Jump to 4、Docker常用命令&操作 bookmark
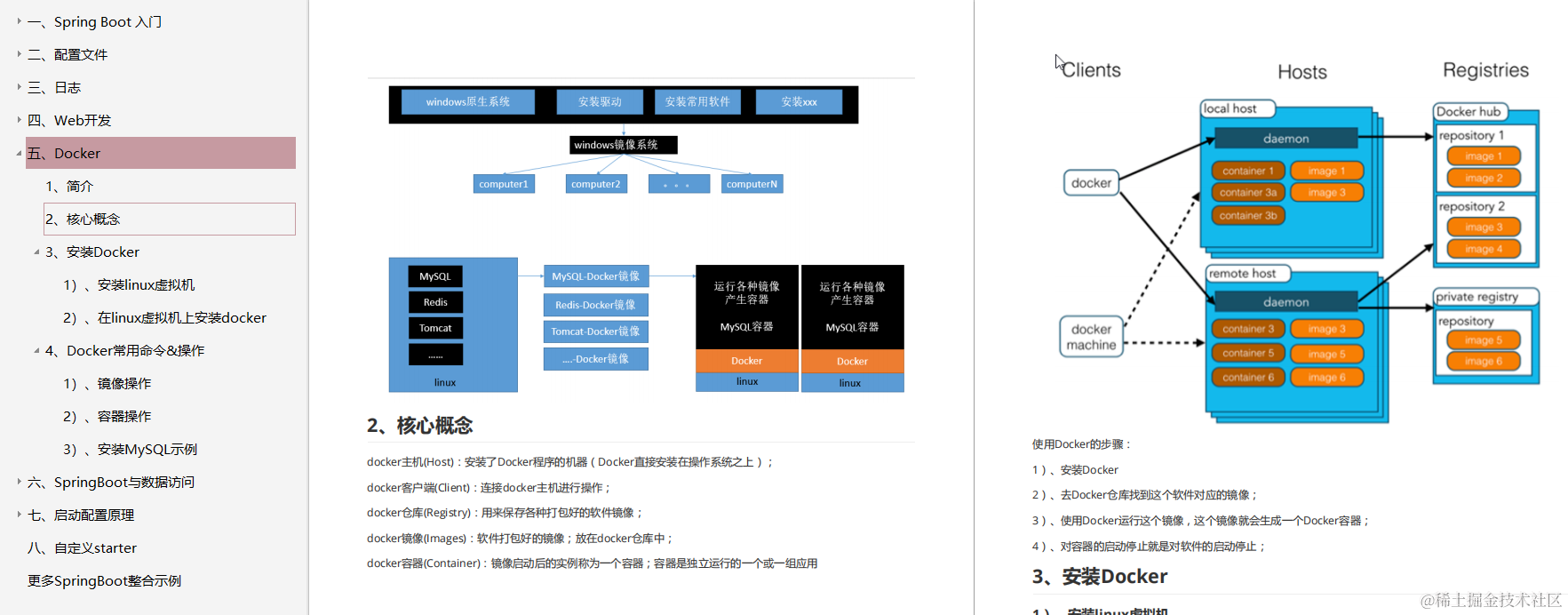 coord(124,350)
